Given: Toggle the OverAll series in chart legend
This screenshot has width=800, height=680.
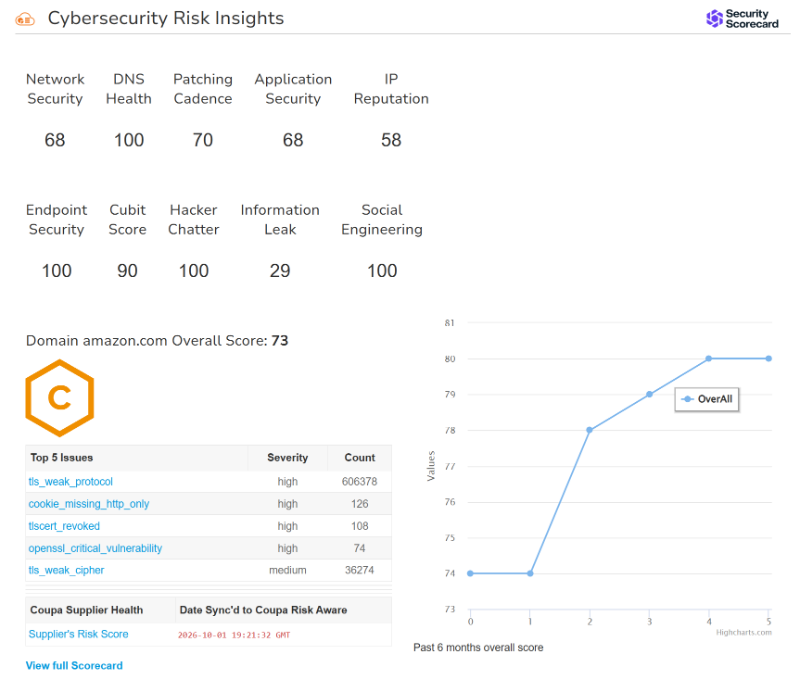Looking at the screenshot, I should [707, 399].
